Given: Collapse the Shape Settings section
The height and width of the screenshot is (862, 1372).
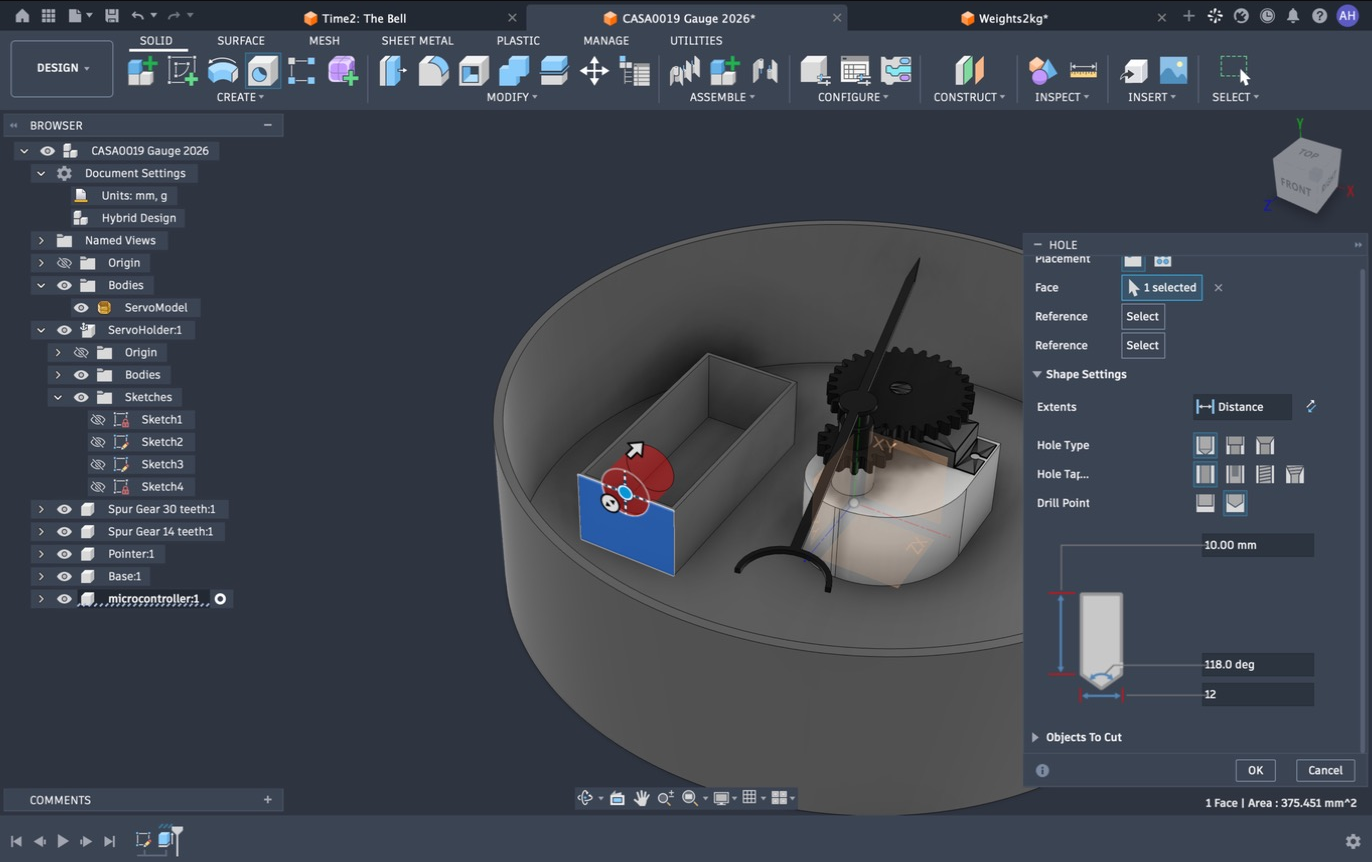Looking at the screenshot, I should pos(1036,374).
